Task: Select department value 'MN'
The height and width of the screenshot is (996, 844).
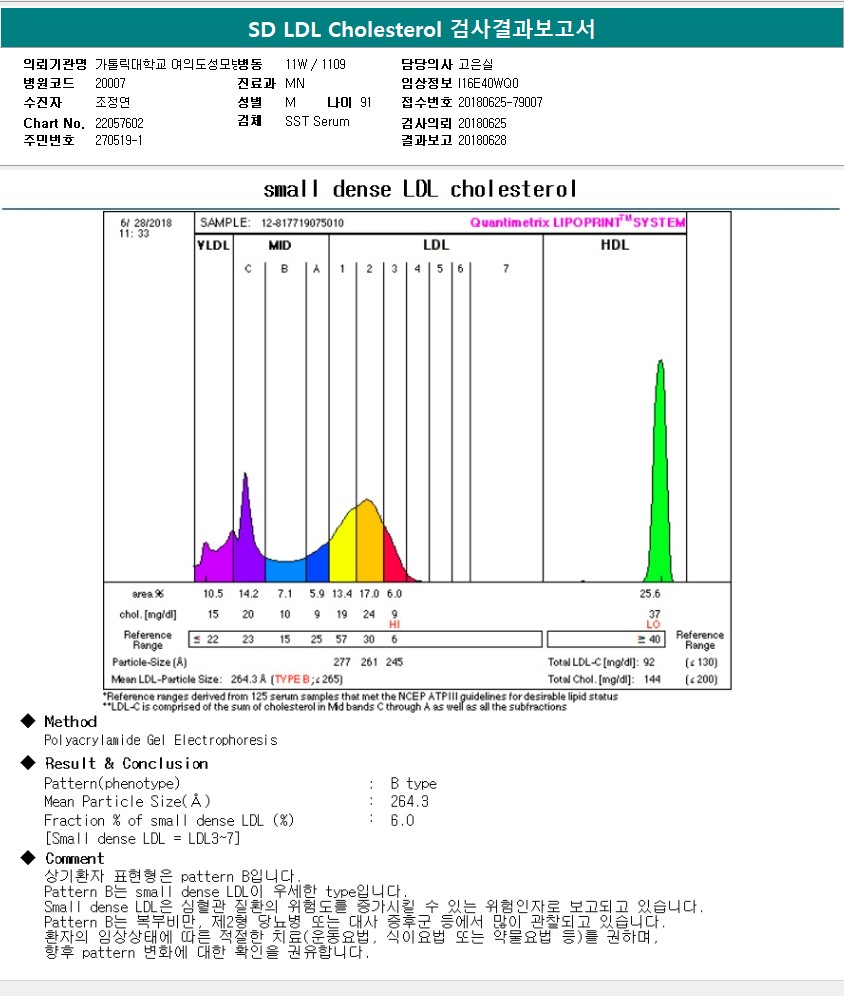Action: point(295,83)
